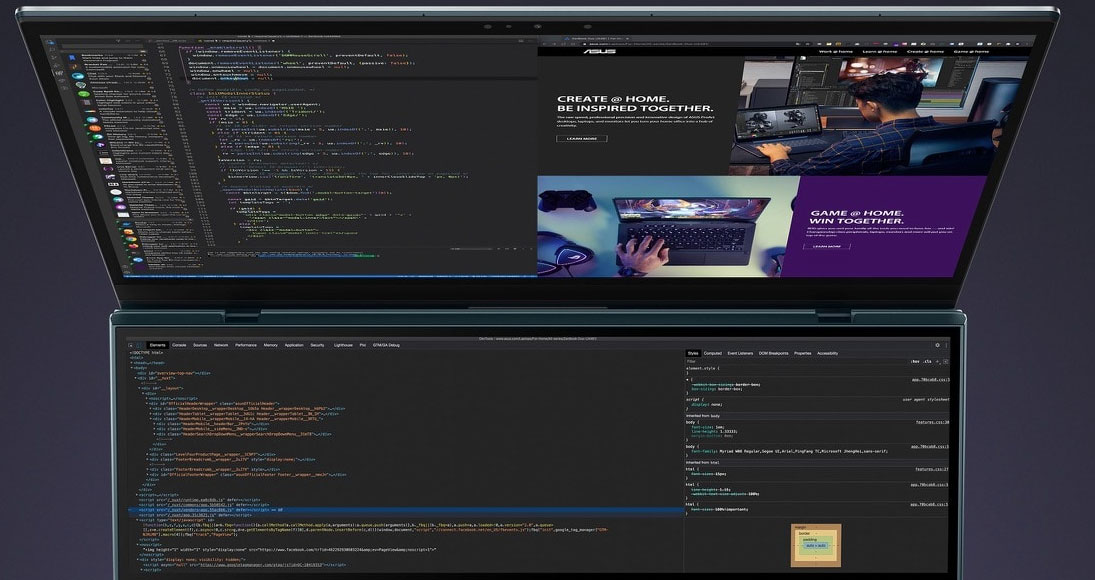Screen dimensions: 1095x580
Task: Select the Accessibility pane tab
Action: [x=828, y=353]
